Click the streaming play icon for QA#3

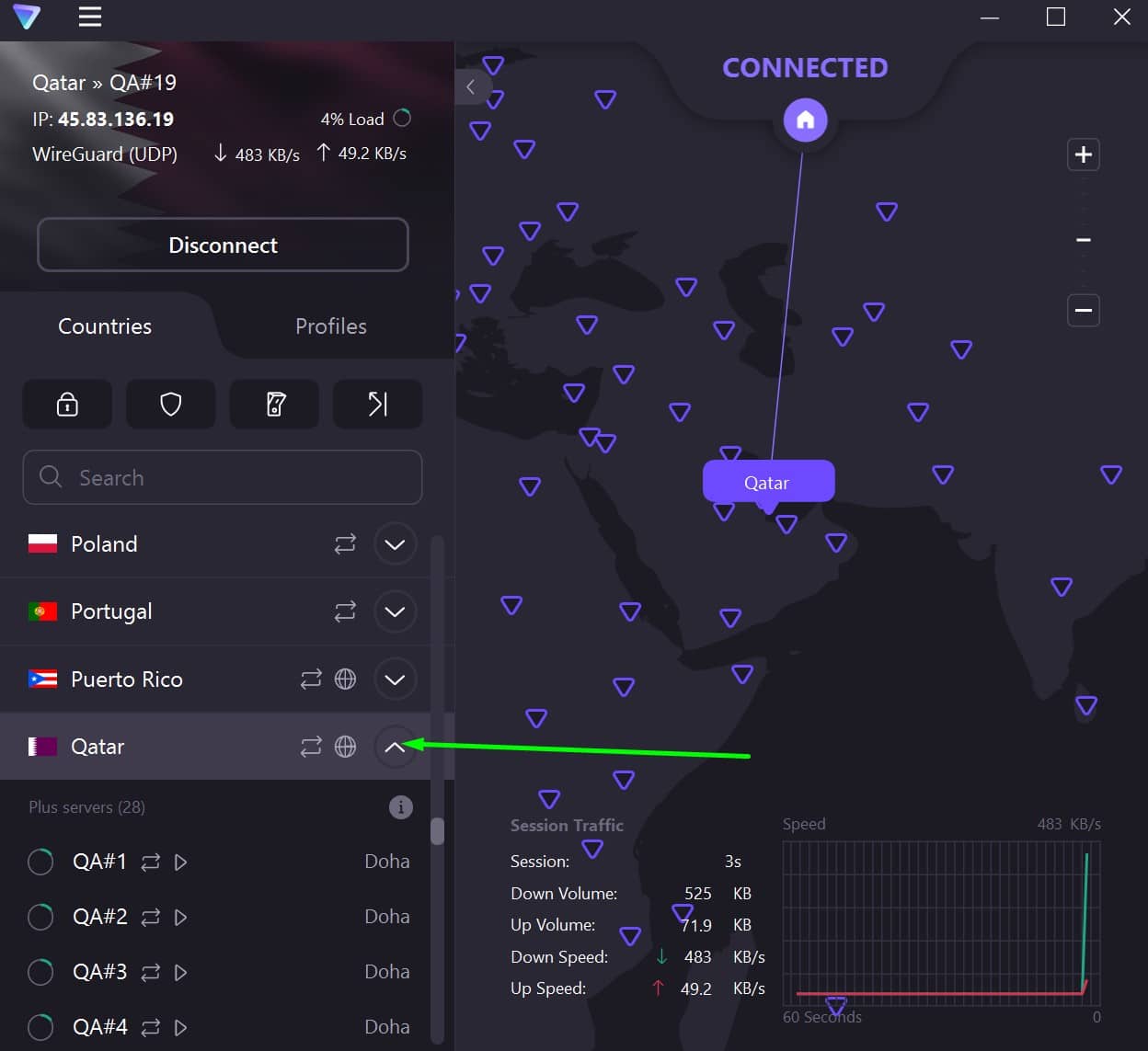coord(181,973)
